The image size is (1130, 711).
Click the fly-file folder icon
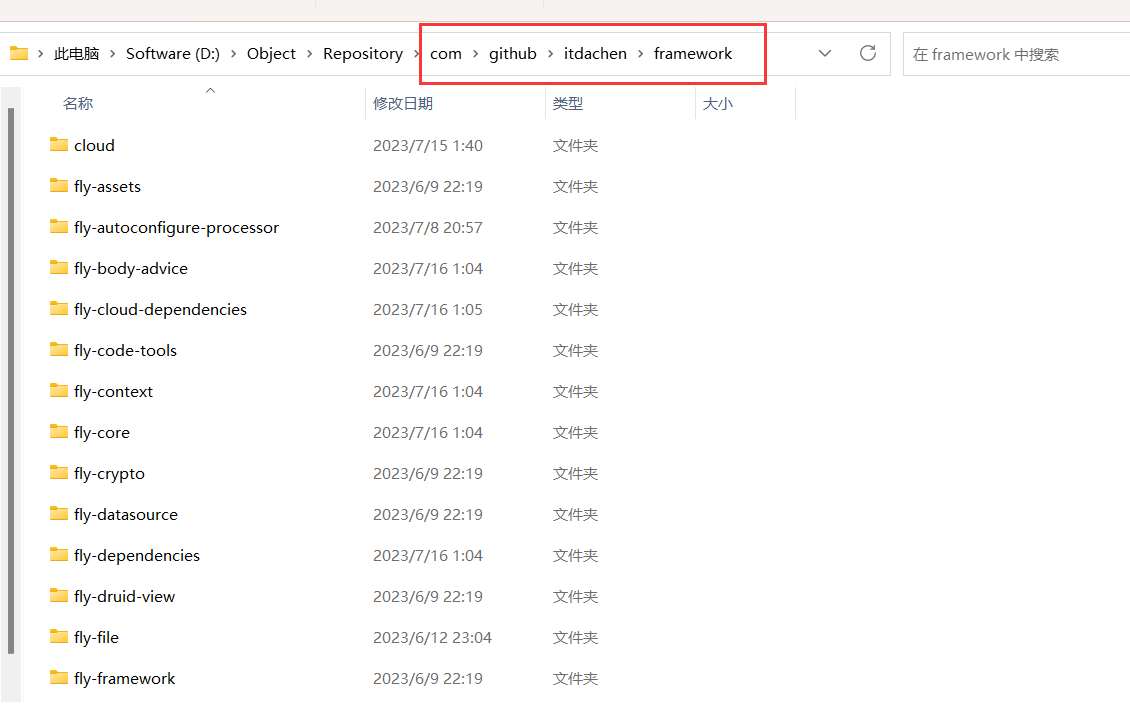pos(58,637)
